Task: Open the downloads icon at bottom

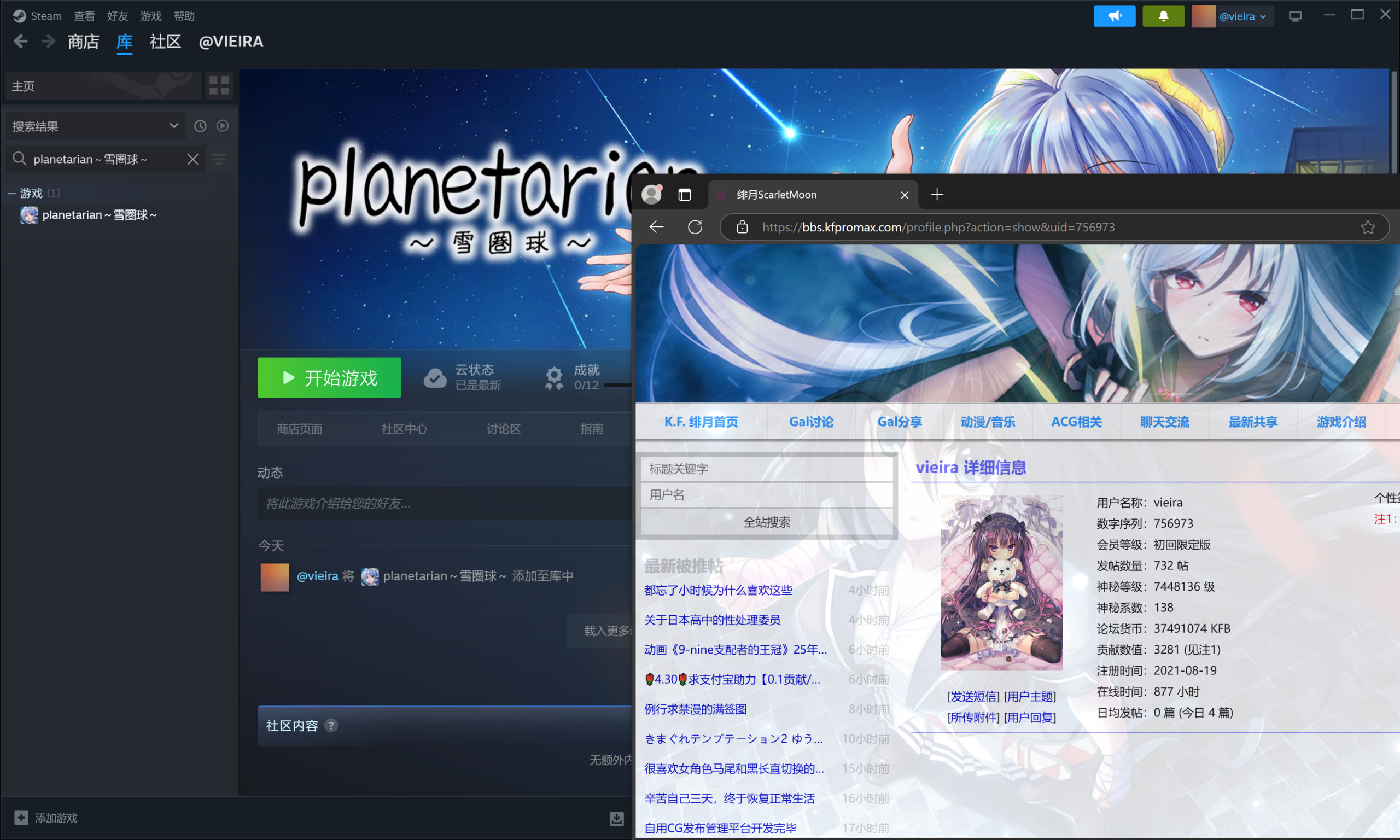Action: (x=616, y=818)
